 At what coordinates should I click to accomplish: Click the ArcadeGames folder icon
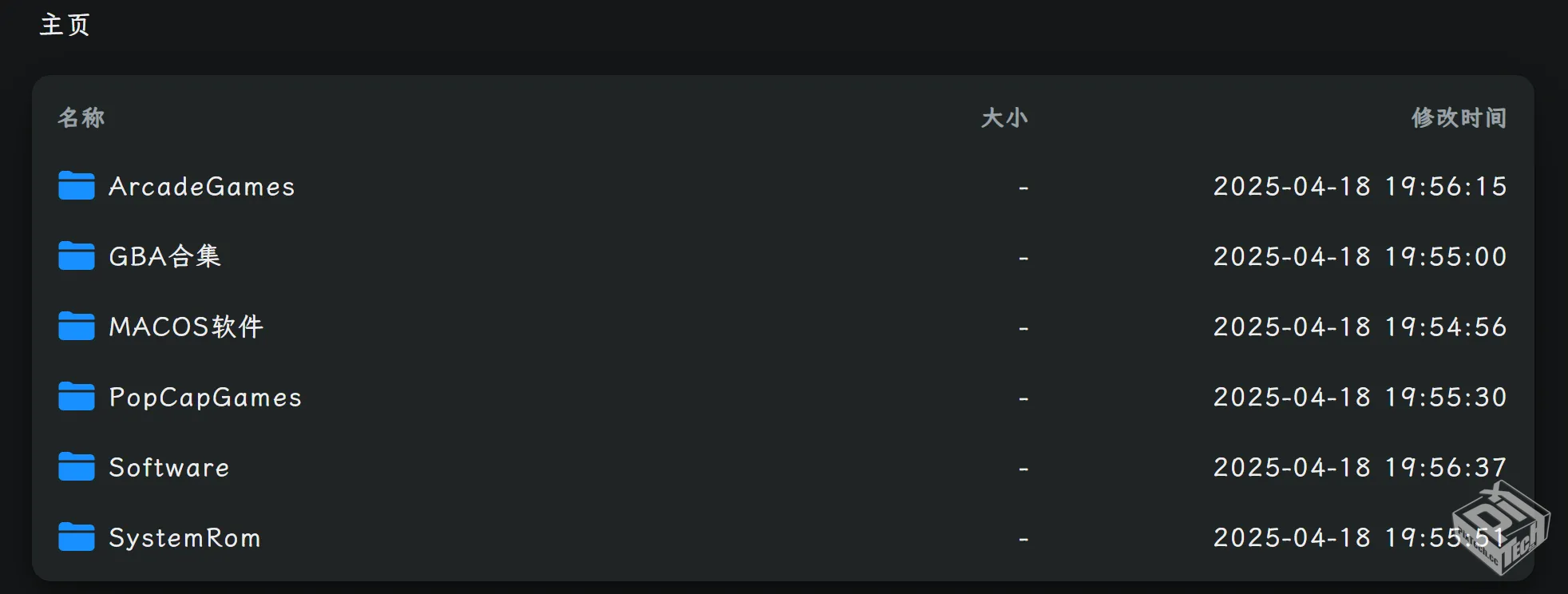pos(77,186)
